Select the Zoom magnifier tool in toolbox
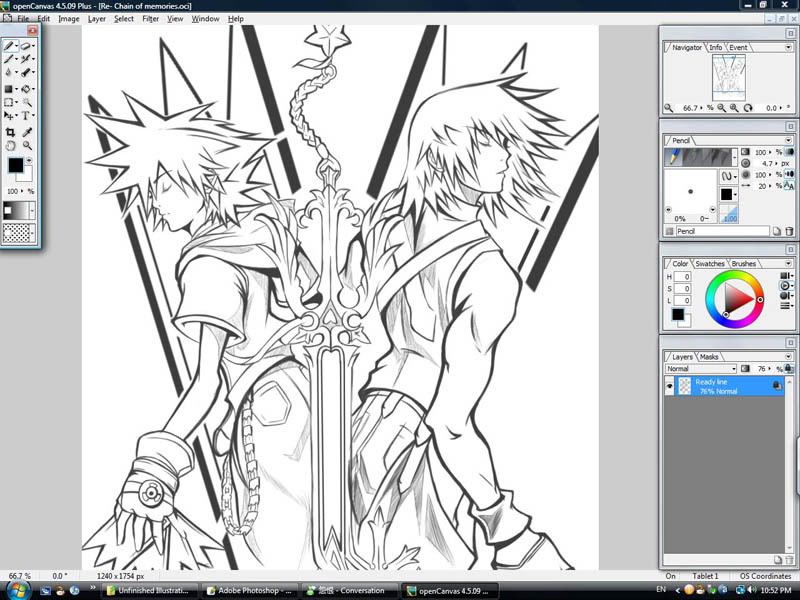 point(27,145)
